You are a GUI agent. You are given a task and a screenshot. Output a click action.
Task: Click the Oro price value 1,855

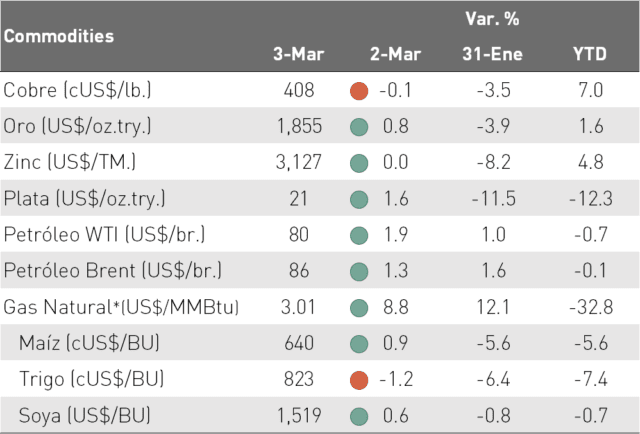pyautogui.click(x=299, y=126)
